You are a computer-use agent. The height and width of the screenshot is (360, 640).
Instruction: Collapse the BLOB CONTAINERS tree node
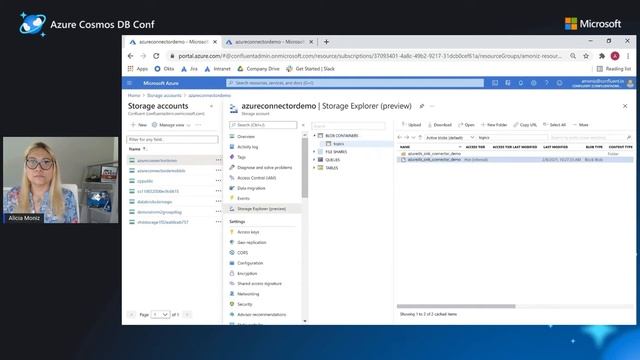314,136
